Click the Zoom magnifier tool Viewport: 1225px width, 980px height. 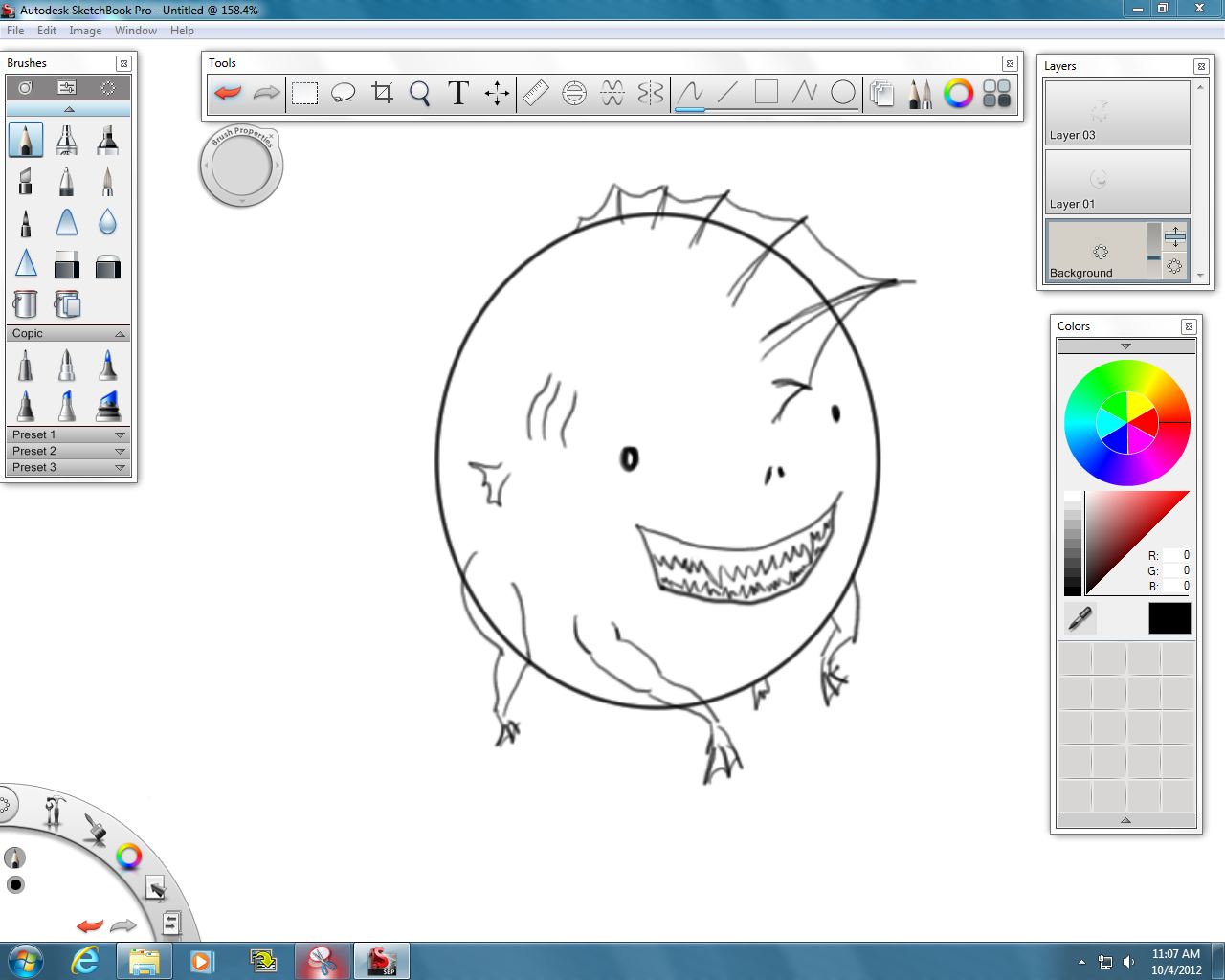coord(419,93)
